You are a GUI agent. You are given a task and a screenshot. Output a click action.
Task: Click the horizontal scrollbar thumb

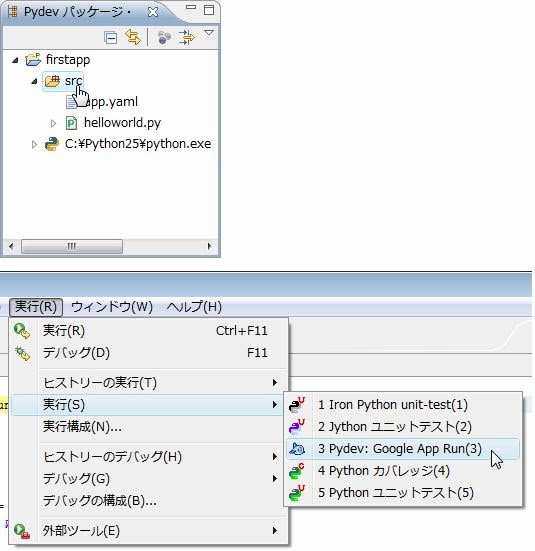(x=72, y=246)
